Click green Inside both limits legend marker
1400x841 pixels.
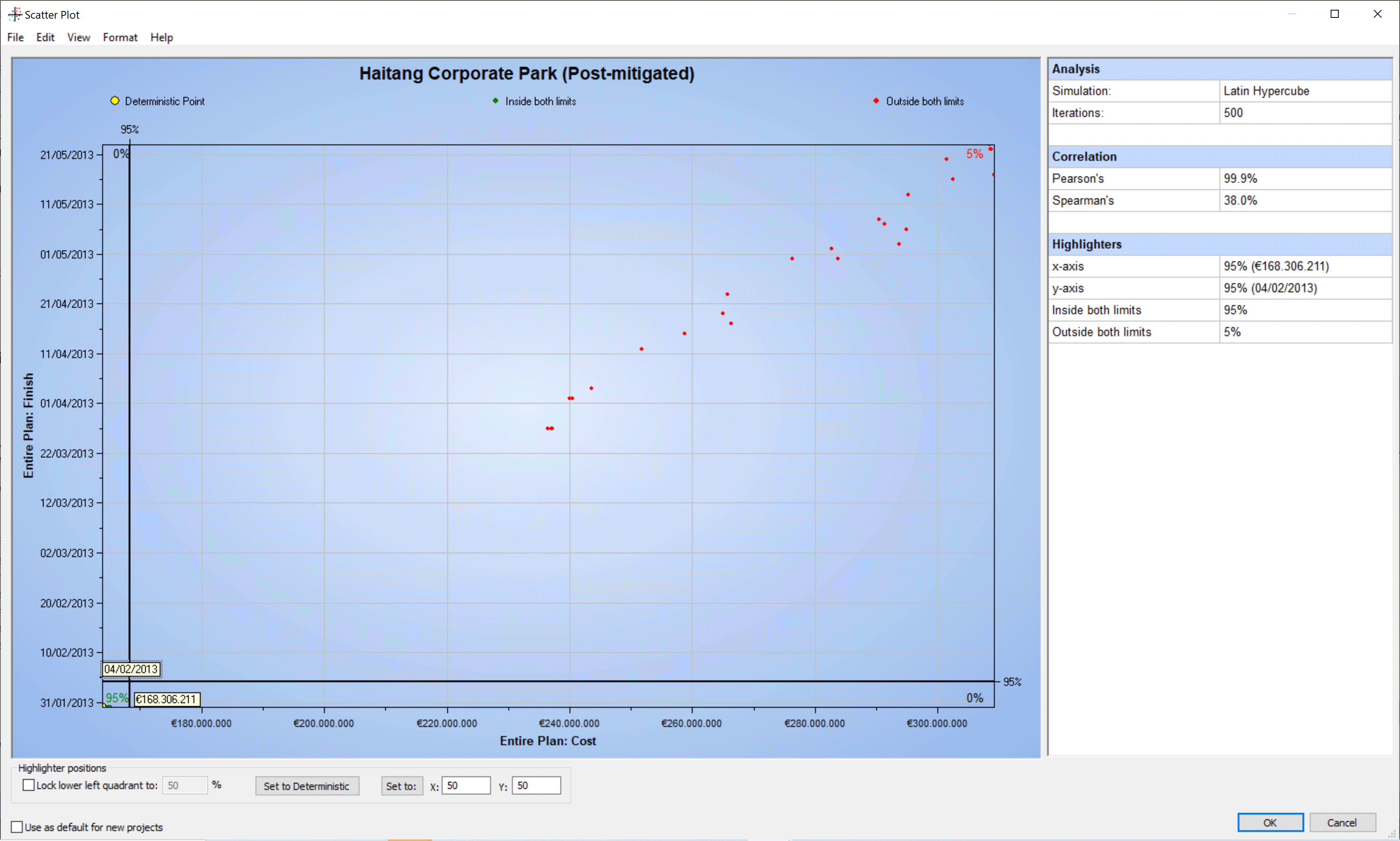[496, 101]
